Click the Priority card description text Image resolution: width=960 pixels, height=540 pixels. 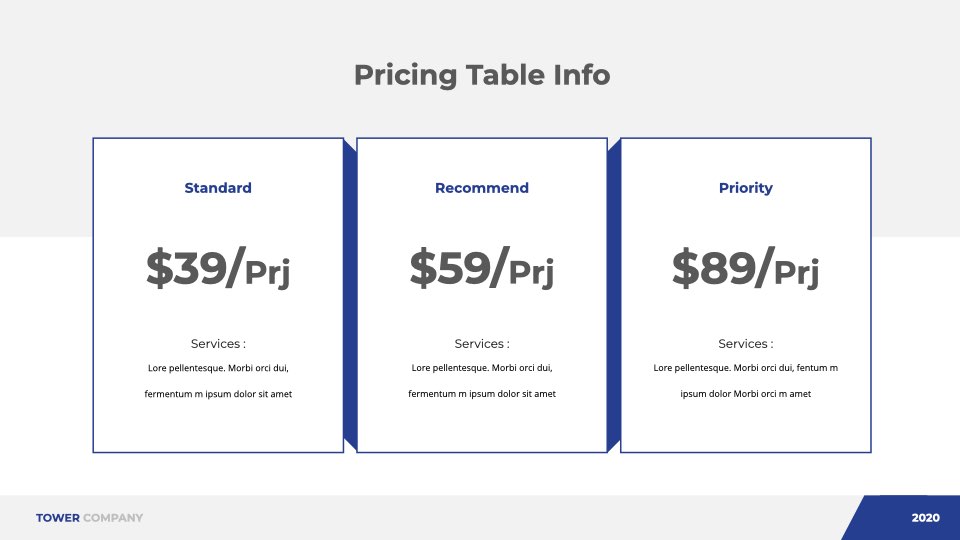(746, 381)
